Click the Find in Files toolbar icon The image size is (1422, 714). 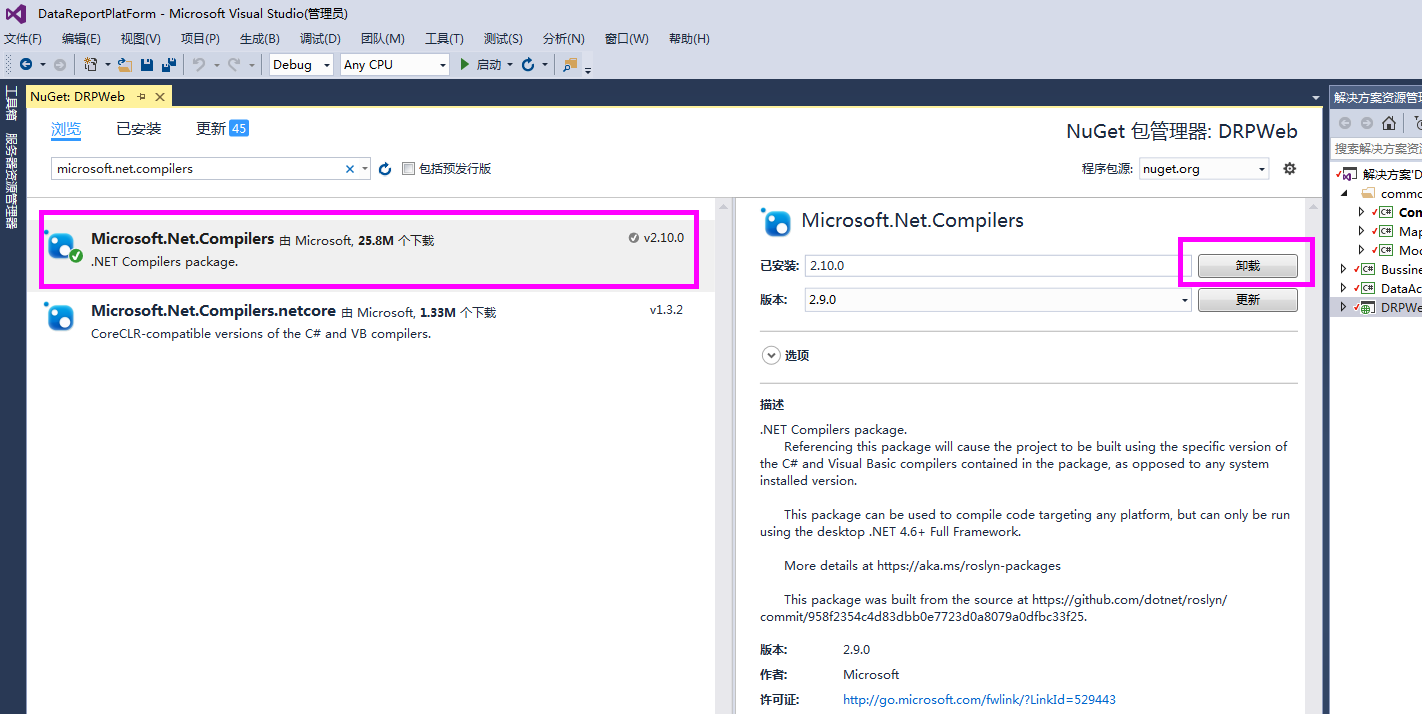click(570, 64)
